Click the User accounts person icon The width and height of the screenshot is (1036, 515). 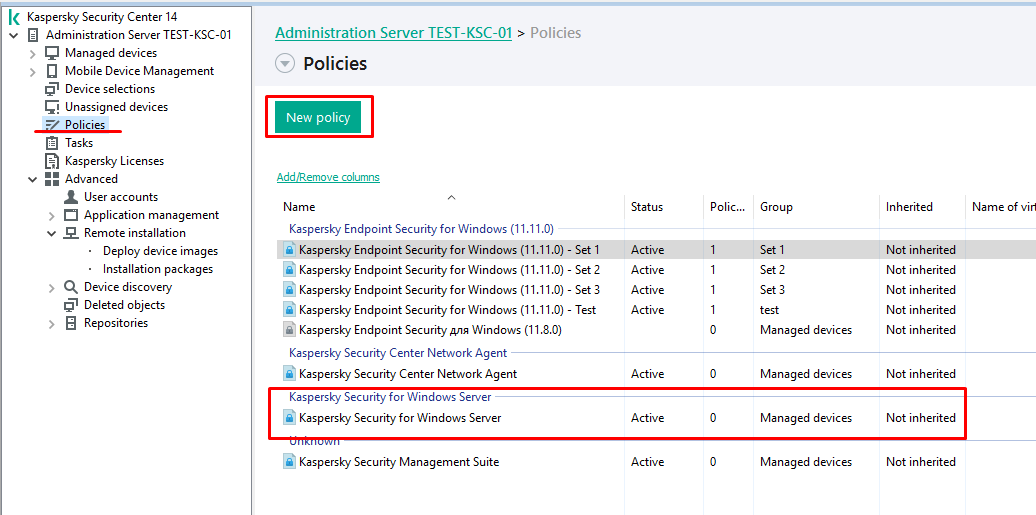71,197
